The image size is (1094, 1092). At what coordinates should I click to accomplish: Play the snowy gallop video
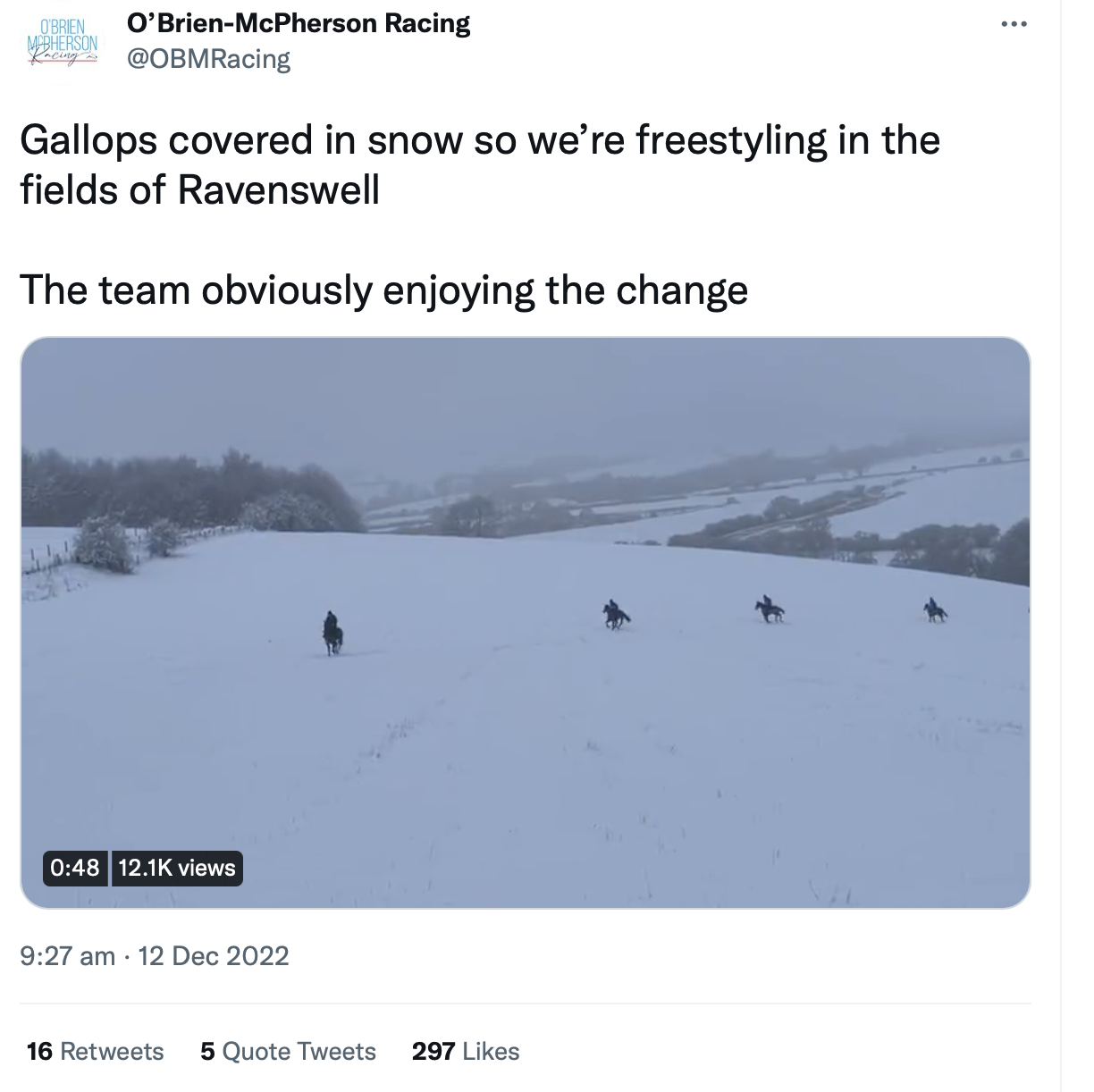[526, 623]
